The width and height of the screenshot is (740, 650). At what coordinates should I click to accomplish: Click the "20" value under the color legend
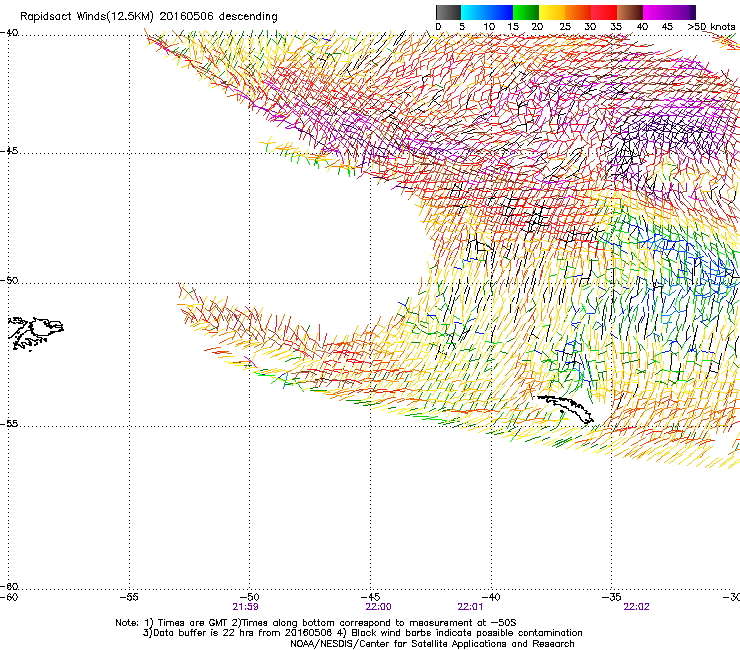point(537,27)
